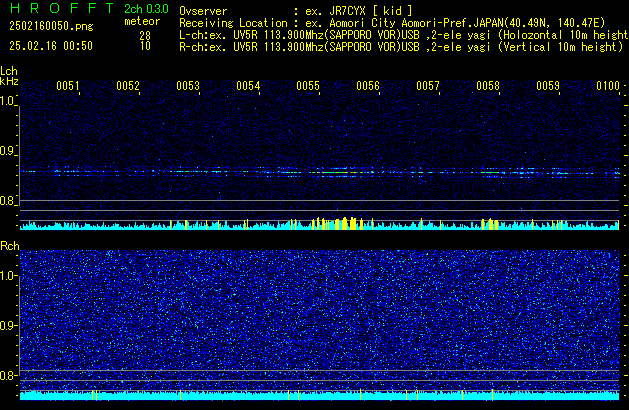Image resolution: width=629 pixels, height=410 pixels.
Task: Select the 0056 time marker
Action: point(368,86)
